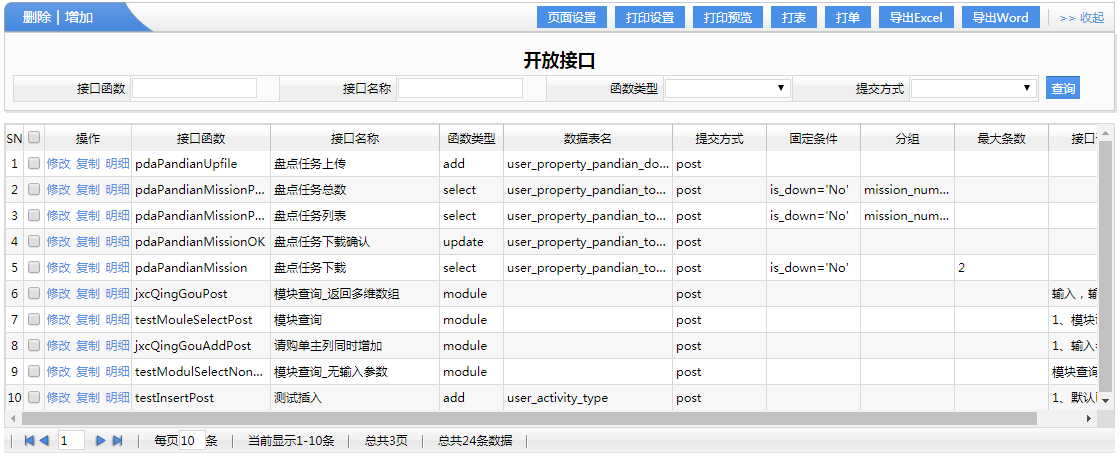Go to the first page of results
This screenshot has height=460, width=1120.
pyautogui.click(x=29, y=441)
